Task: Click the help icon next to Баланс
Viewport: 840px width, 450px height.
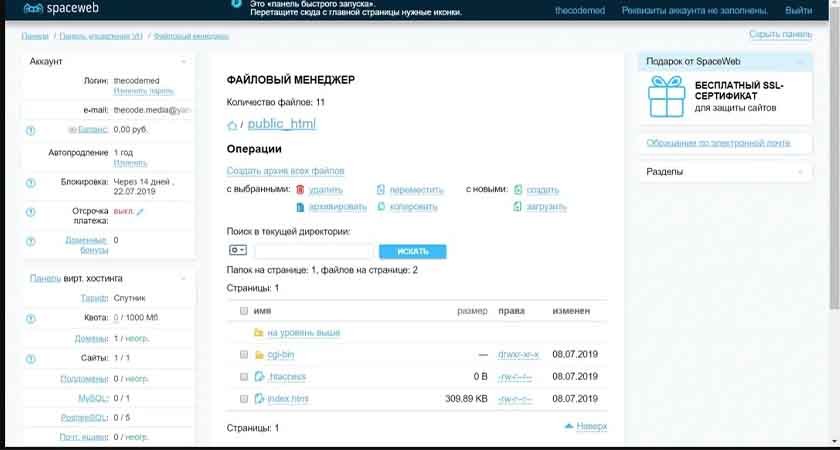Action: tap(31, 130)
